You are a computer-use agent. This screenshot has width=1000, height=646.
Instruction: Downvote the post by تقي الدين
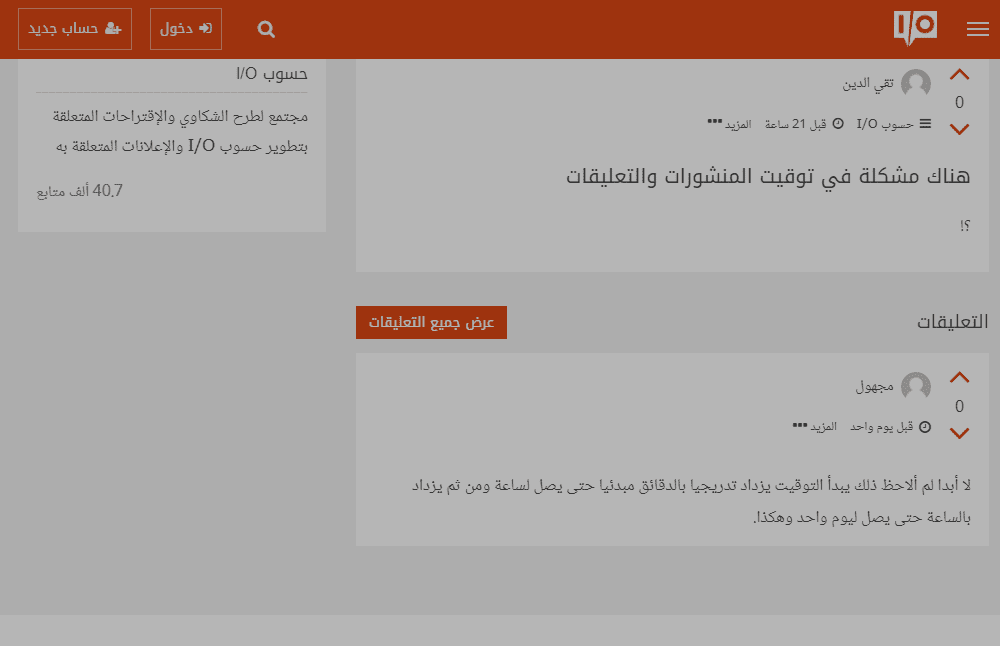coord(959,129)
